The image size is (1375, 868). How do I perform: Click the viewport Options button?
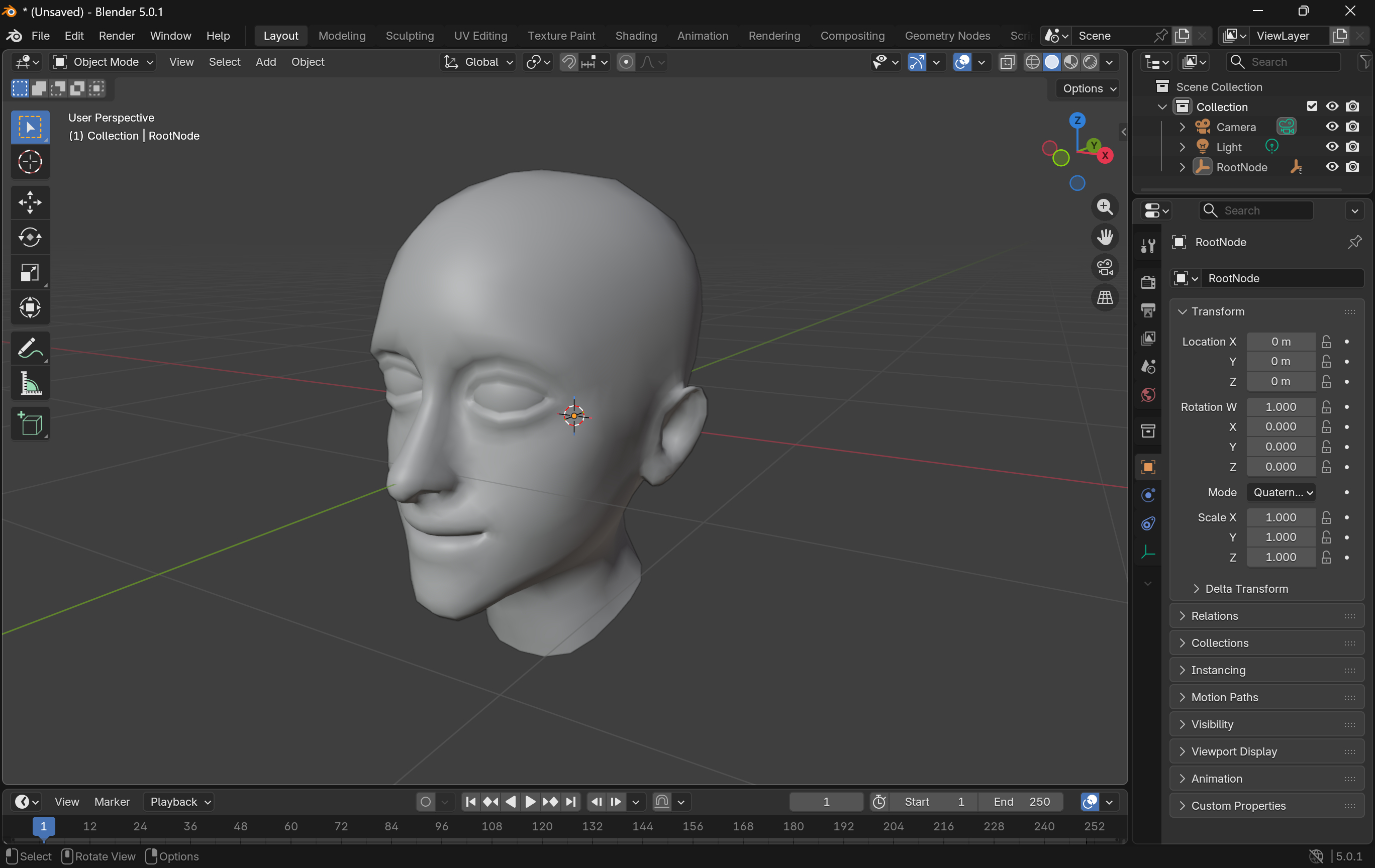[x=1089, y=88]
